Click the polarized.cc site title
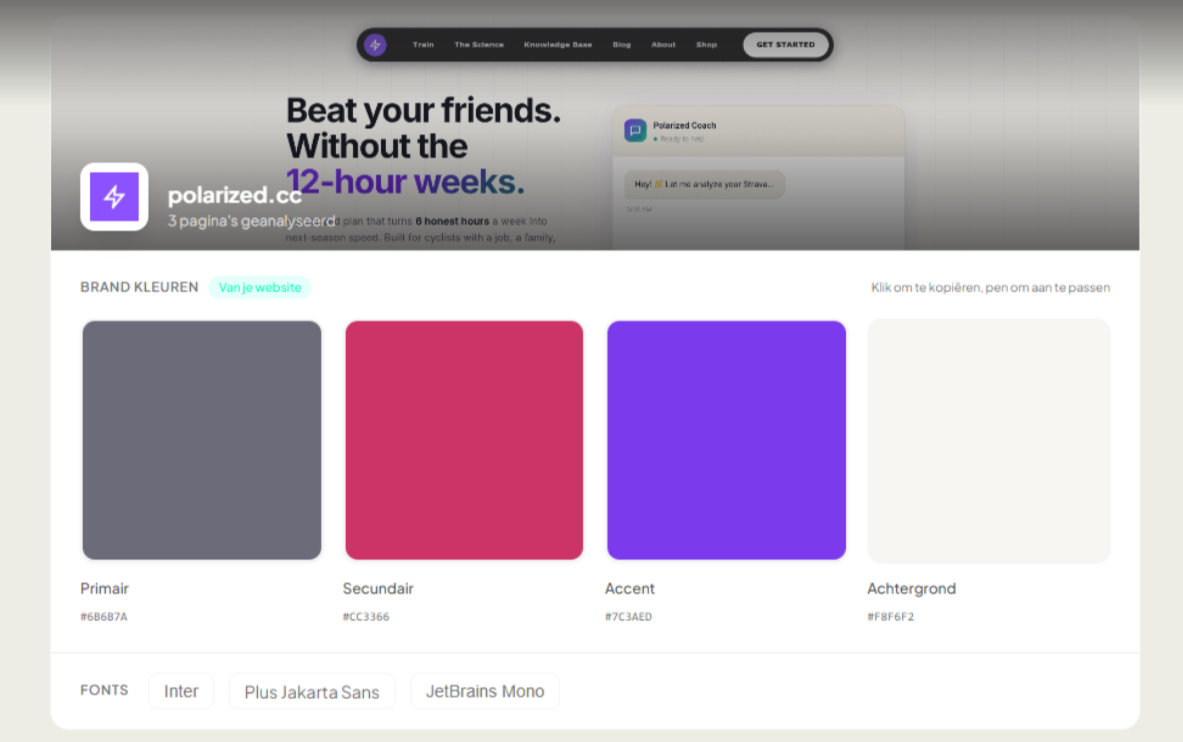 [x=235, y=195]
